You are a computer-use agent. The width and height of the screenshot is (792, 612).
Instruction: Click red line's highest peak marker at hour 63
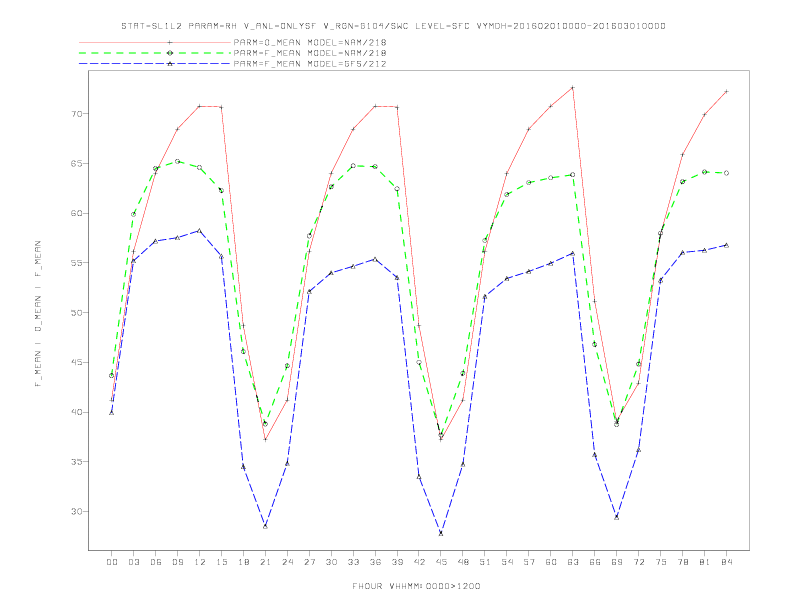click(x=573, y=88)
